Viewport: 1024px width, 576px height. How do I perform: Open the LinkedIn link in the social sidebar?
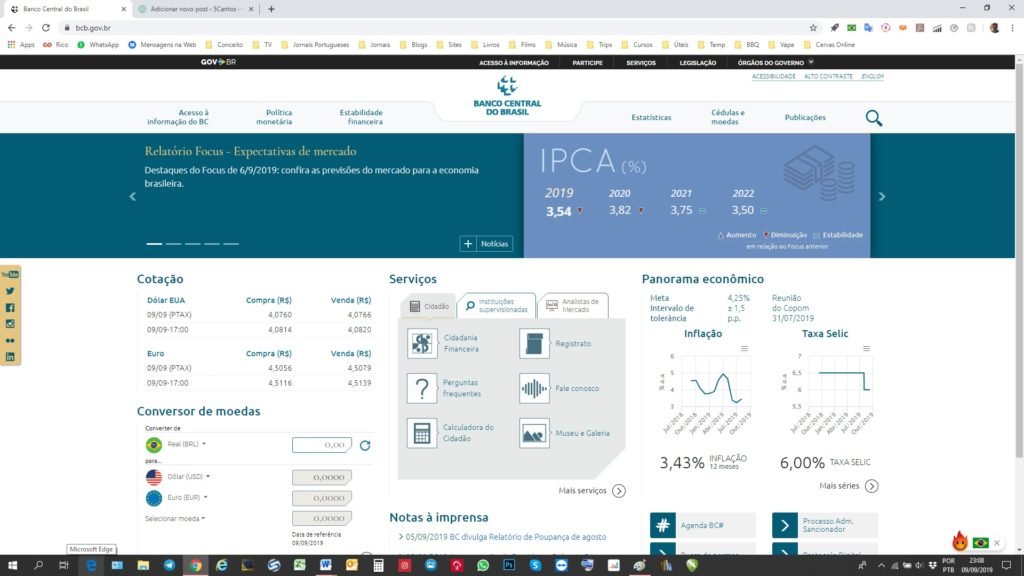(10, 357)
